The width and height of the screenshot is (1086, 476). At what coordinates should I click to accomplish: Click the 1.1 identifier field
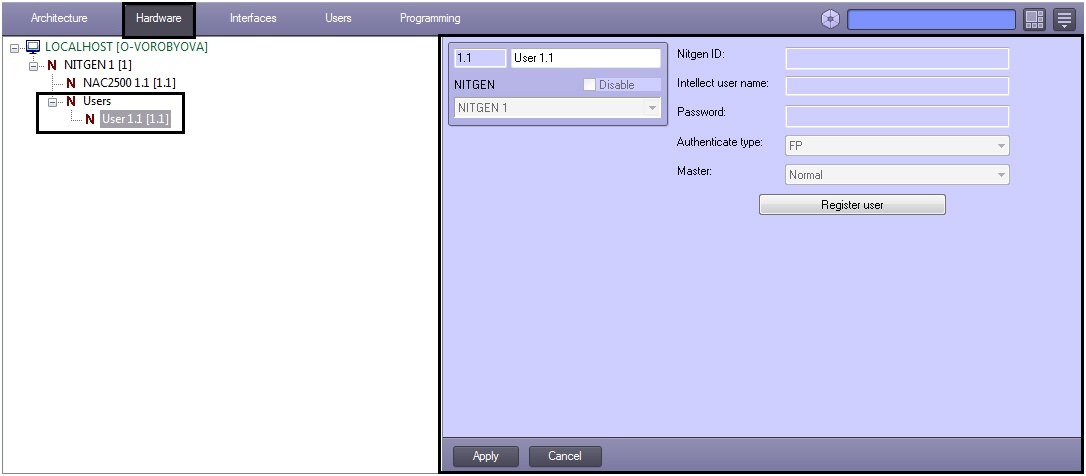[x=480, y=58]
